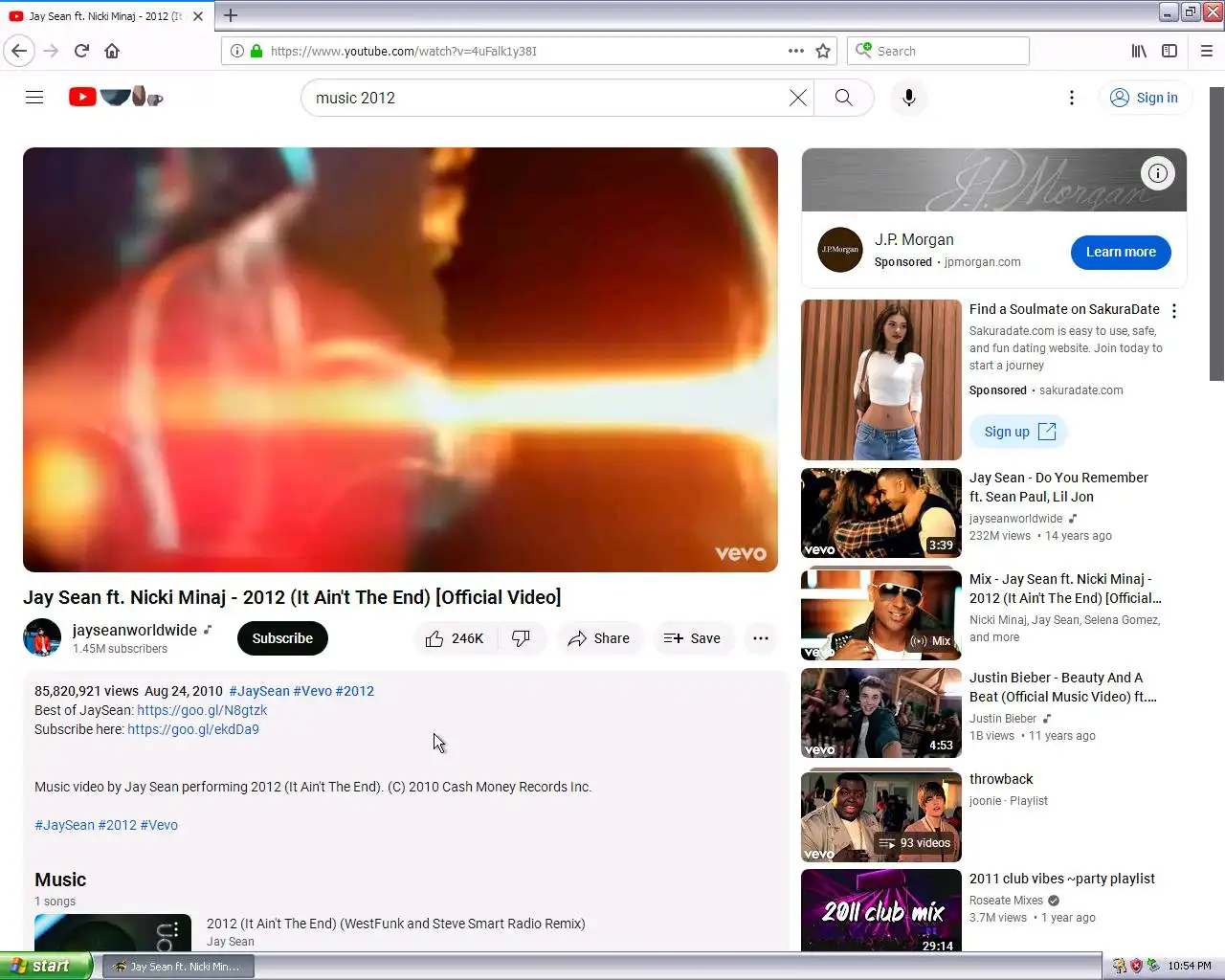
Task: Go to YouTube home via the logo
Action: (116, 97)
